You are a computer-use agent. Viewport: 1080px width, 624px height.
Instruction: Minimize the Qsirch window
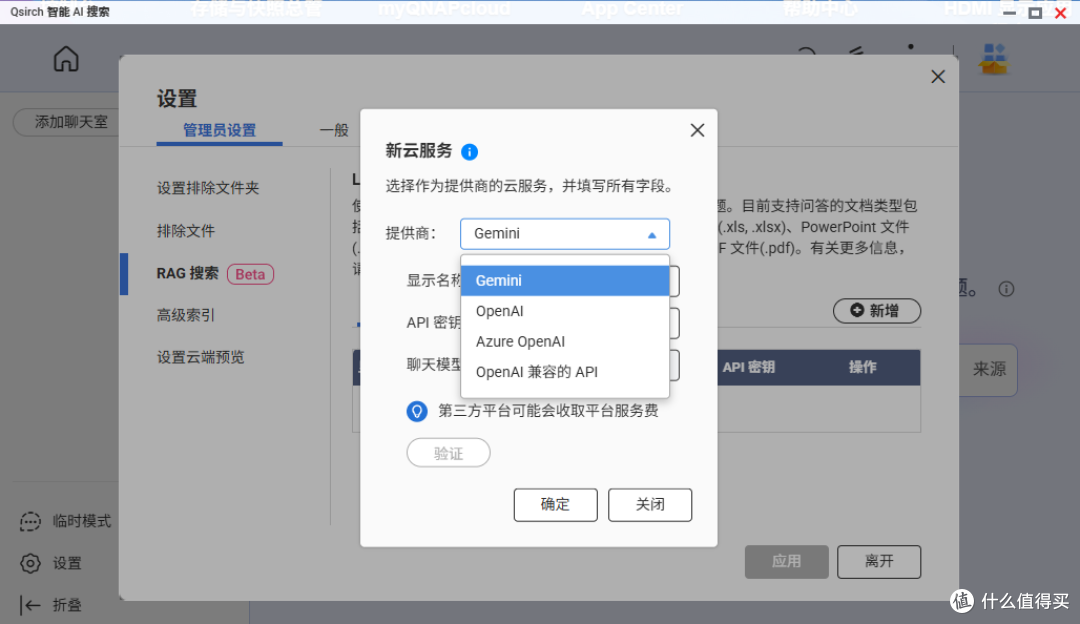click(1010, 12)
